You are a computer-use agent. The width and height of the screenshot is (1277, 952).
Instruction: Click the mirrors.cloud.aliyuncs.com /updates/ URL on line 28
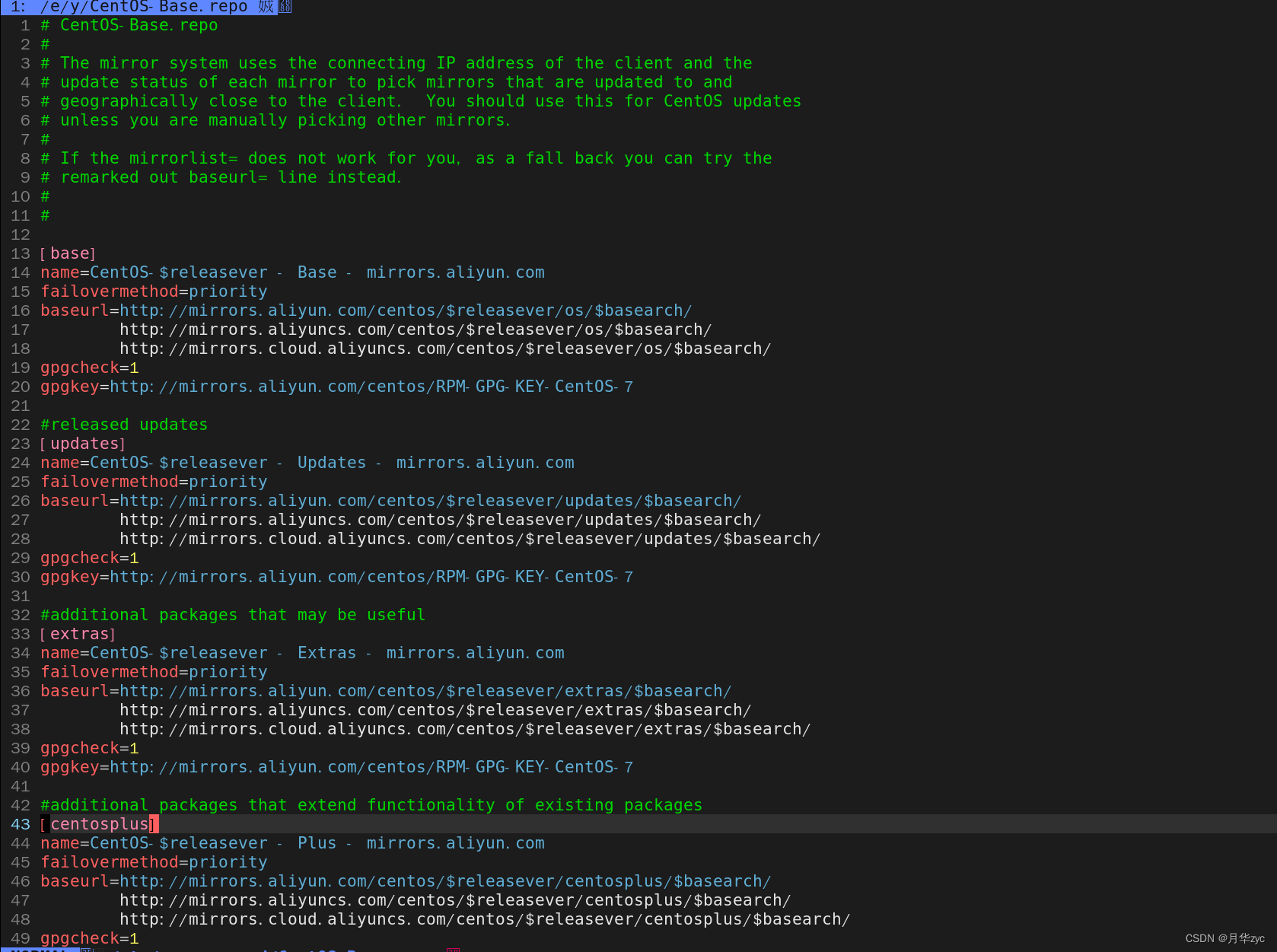pyautogui.click(x=470, y=539)
